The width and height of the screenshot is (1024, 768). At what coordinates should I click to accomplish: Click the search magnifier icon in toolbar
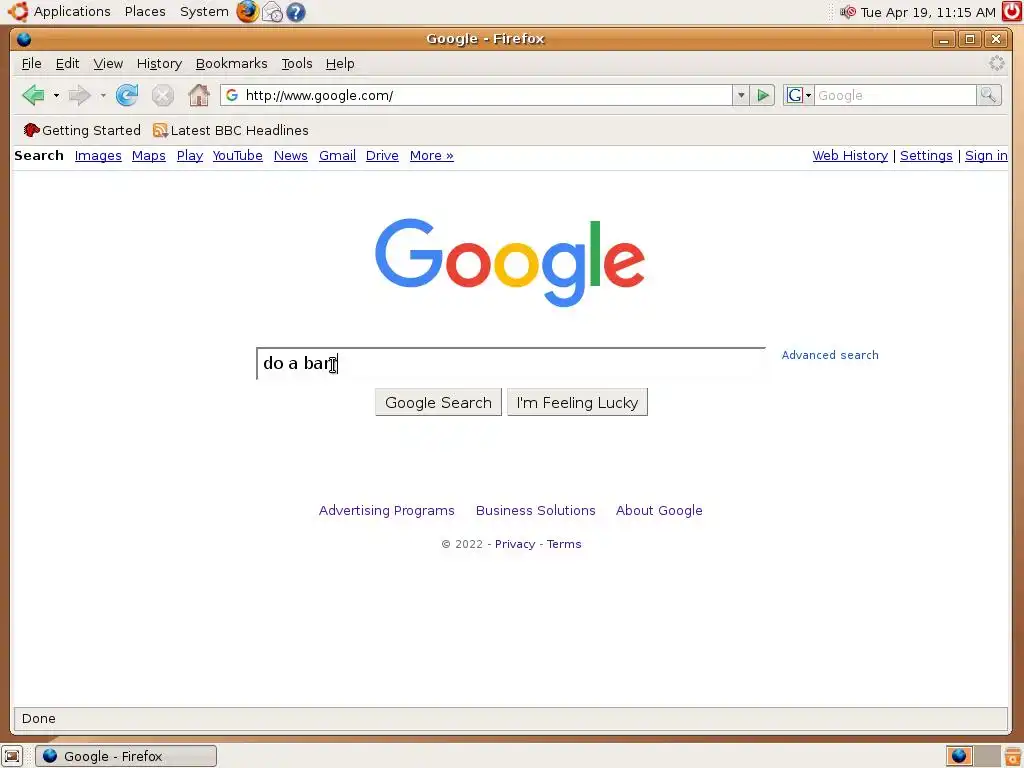[x=989, y=95]
